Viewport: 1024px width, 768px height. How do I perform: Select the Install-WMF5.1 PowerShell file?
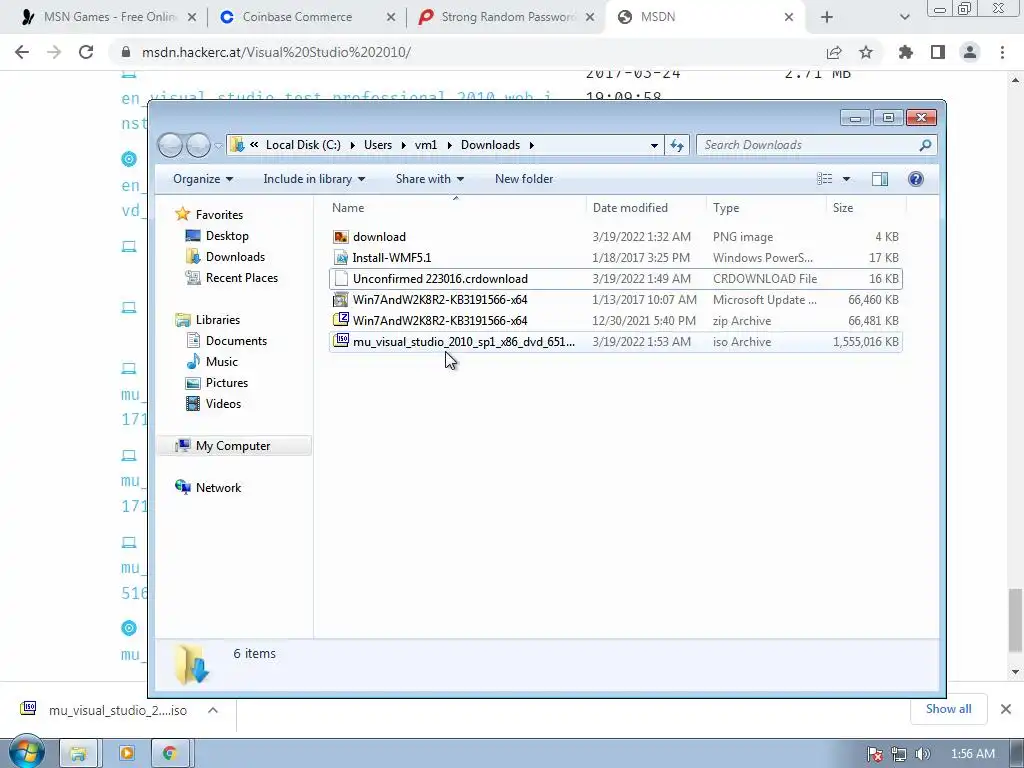[x=615, y=258]
